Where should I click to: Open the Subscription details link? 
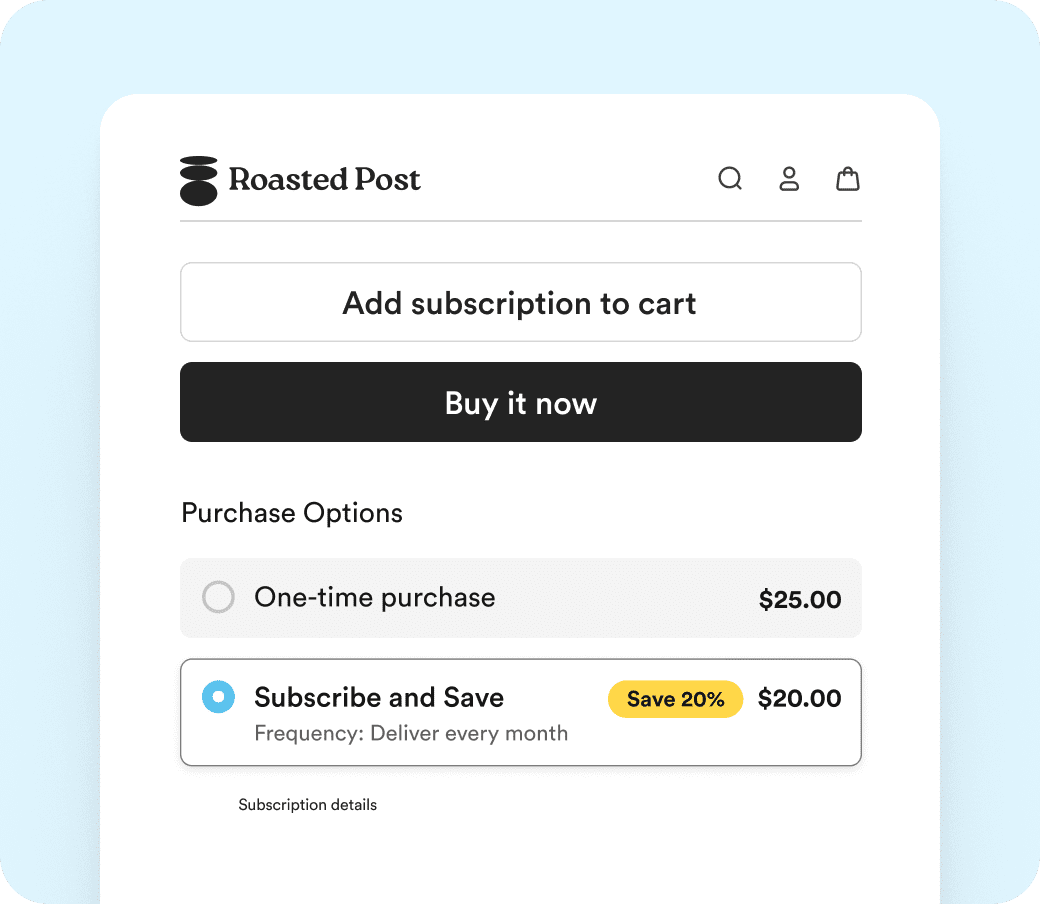point(307,805)
